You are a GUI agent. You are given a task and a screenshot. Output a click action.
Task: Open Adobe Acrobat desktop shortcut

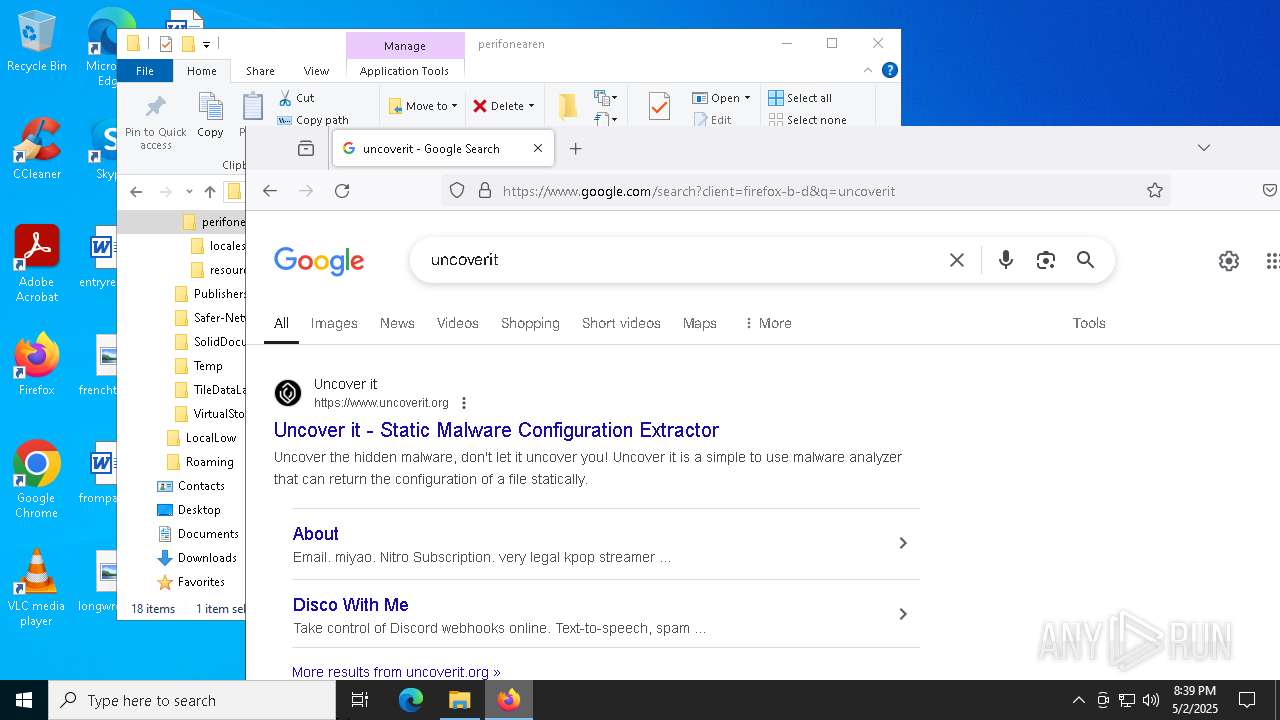pyautogui.click(x=36, y=264)
